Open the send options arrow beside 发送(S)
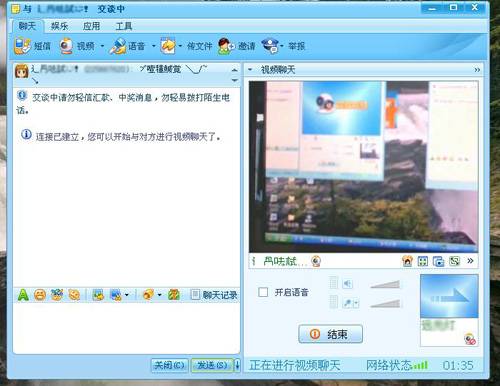The image size is (500, 386). pyautogui.click(x=237, y=365)
